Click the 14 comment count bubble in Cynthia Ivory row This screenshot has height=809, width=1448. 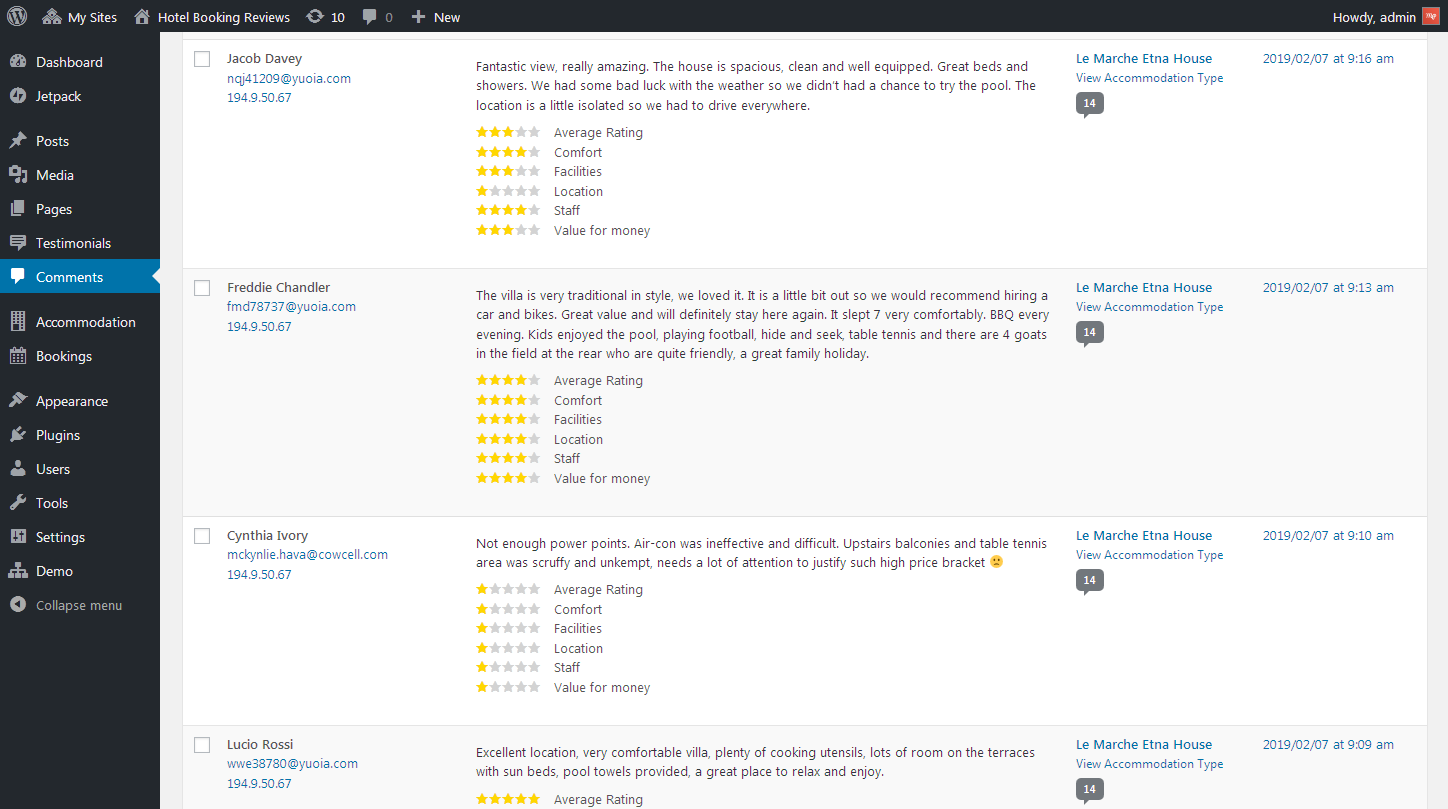[x=1089, y=581]
